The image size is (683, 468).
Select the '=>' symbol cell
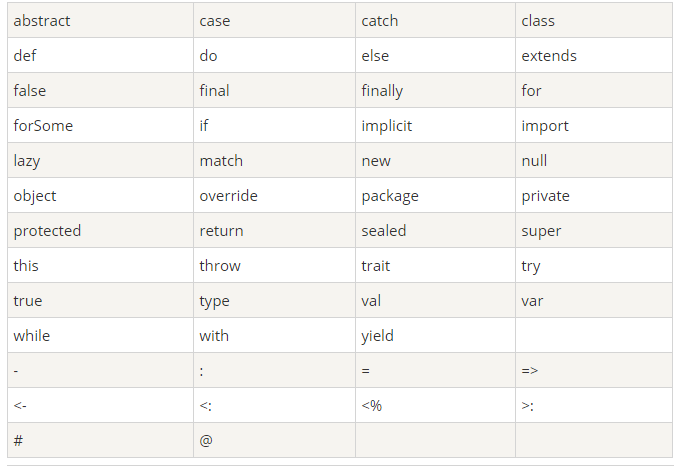click(594, 370)
